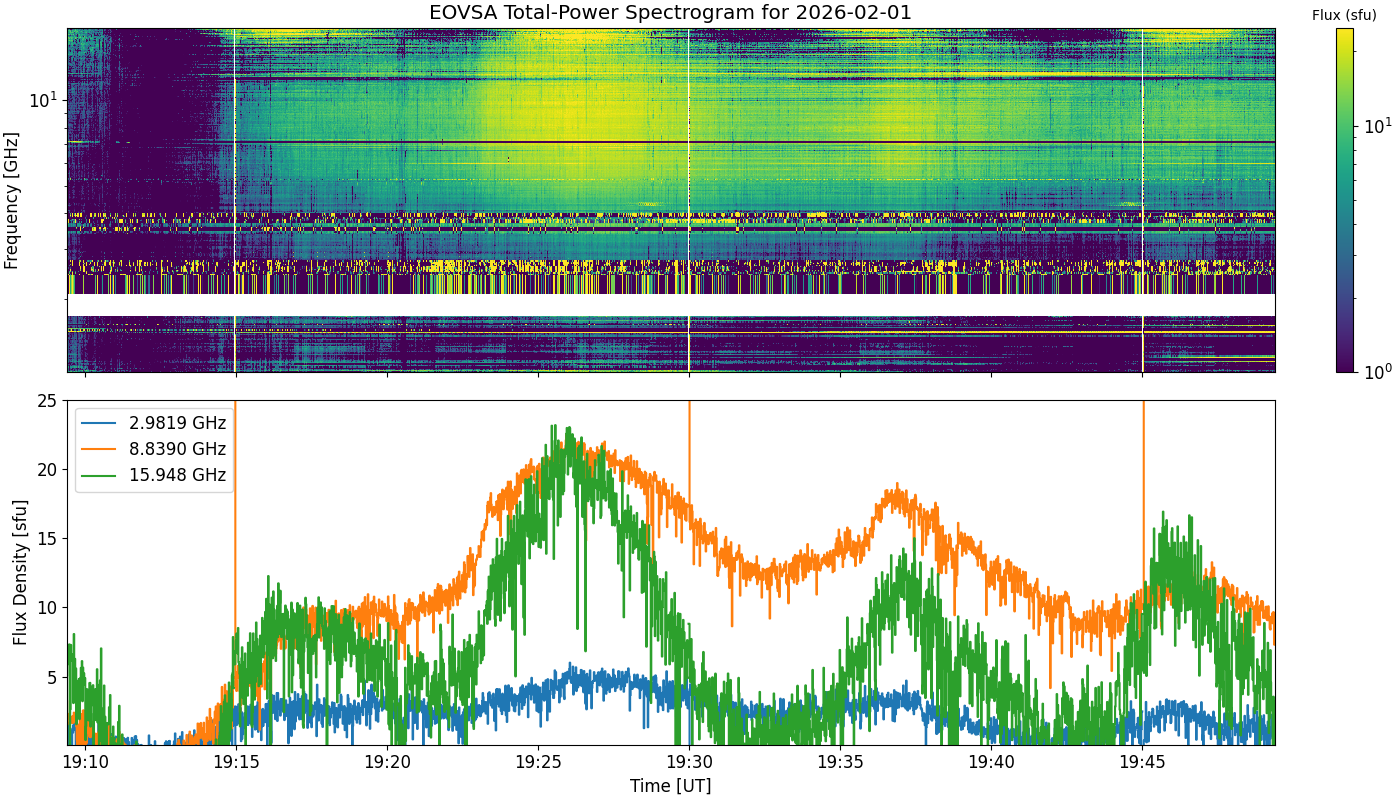Screen dimensions: 1400x800
Task: Click the EOVSA Total-Power Spectrogram title
Action: coord(670,13)
